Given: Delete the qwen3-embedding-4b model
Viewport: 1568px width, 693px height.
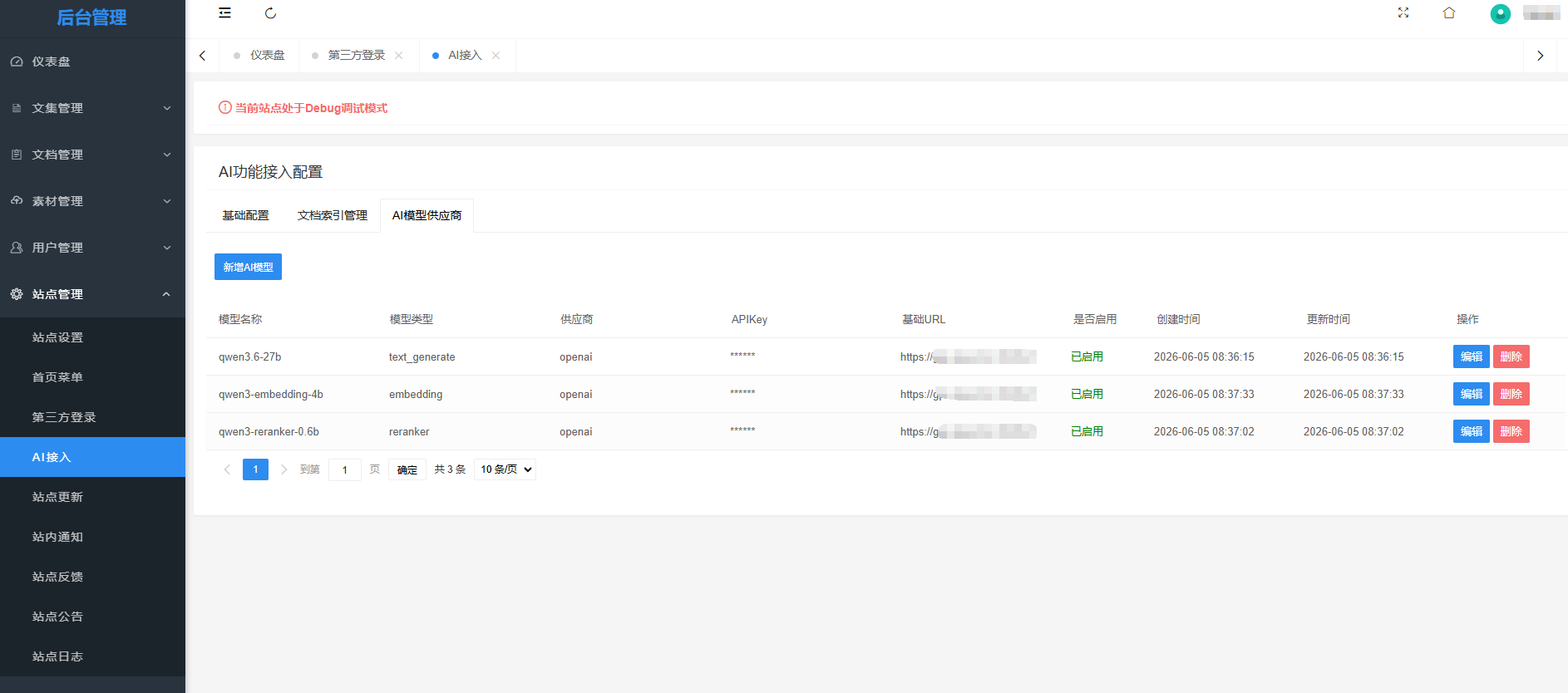Looking at the screenshot, I should pos(1511,394).
